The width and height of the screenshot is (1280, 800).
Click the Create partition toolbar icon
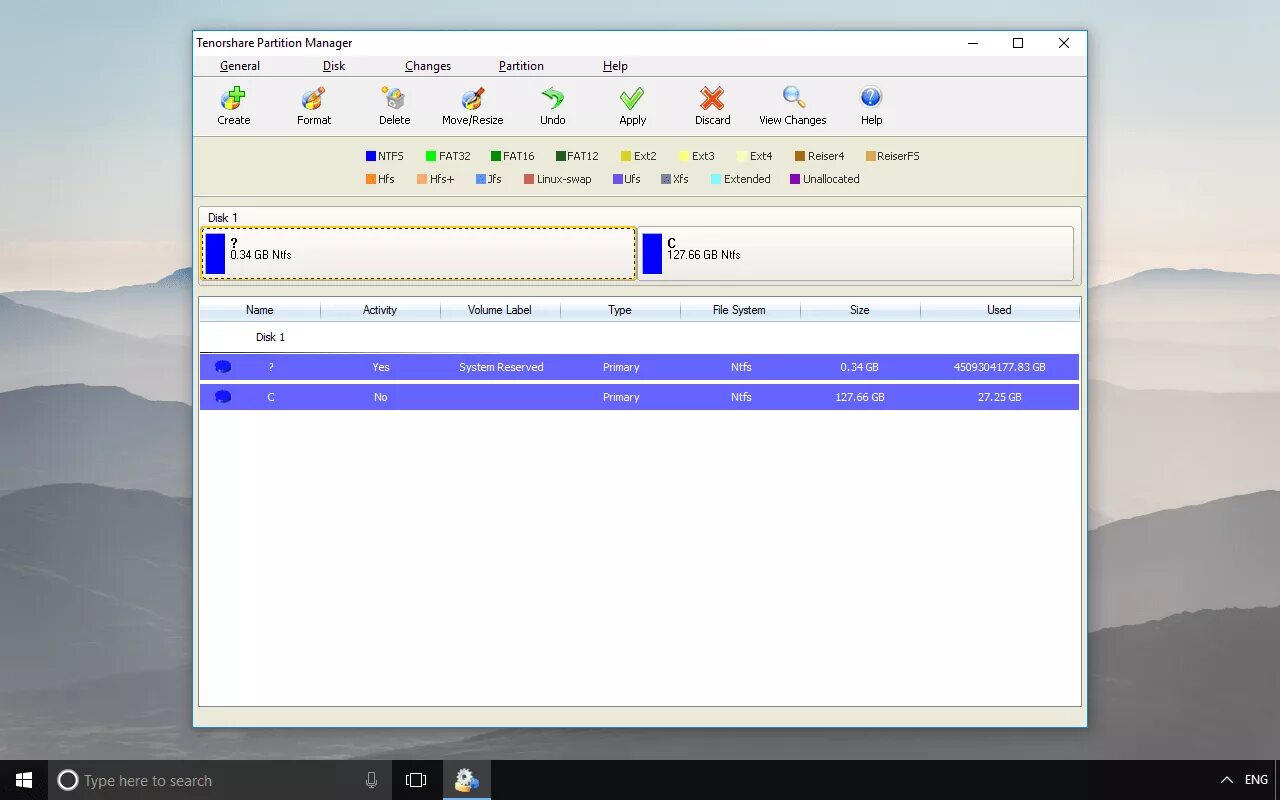233,98
